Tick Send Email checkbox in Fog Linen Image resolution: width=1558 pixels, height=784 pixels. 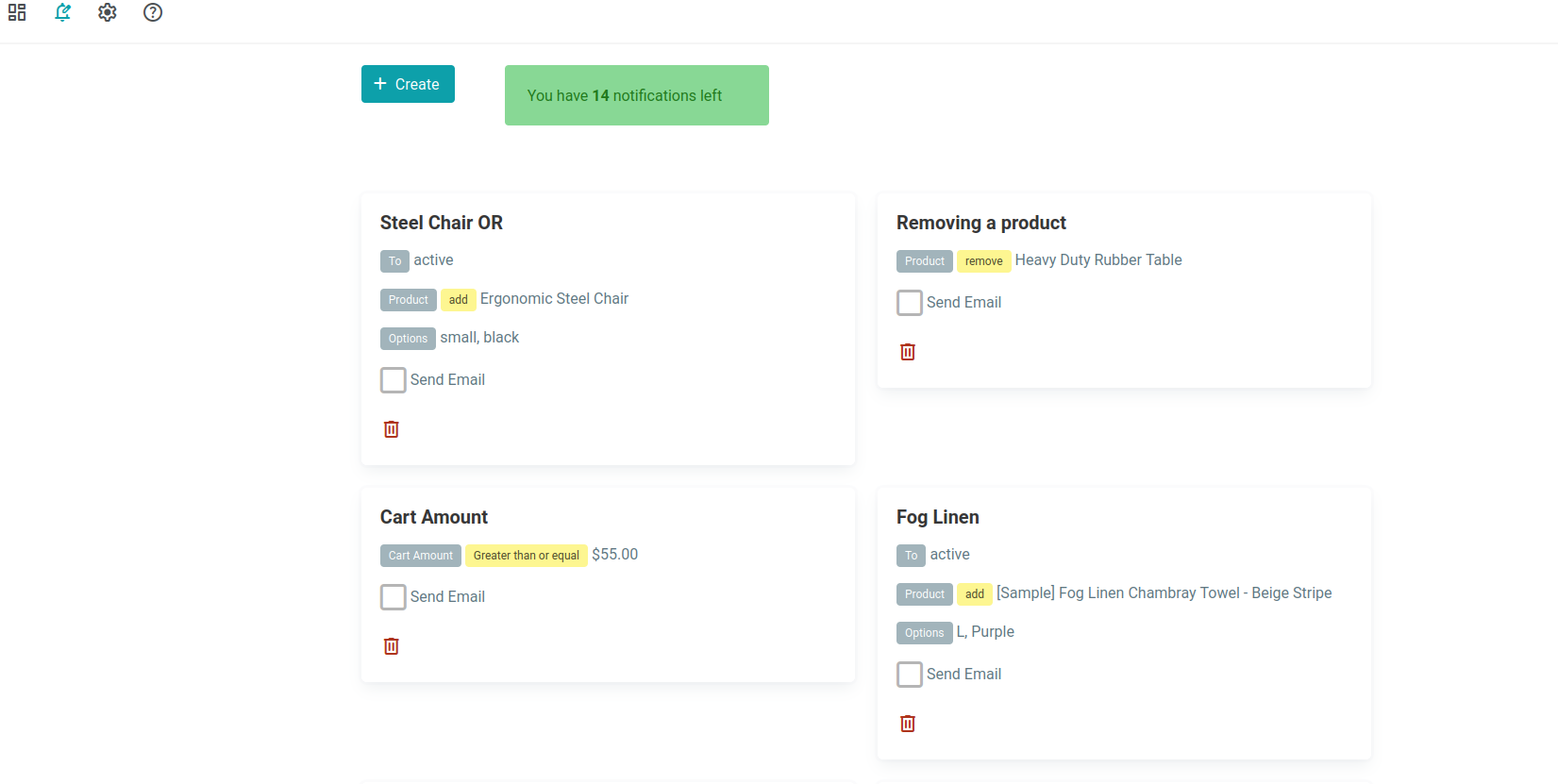click(910, 675)
